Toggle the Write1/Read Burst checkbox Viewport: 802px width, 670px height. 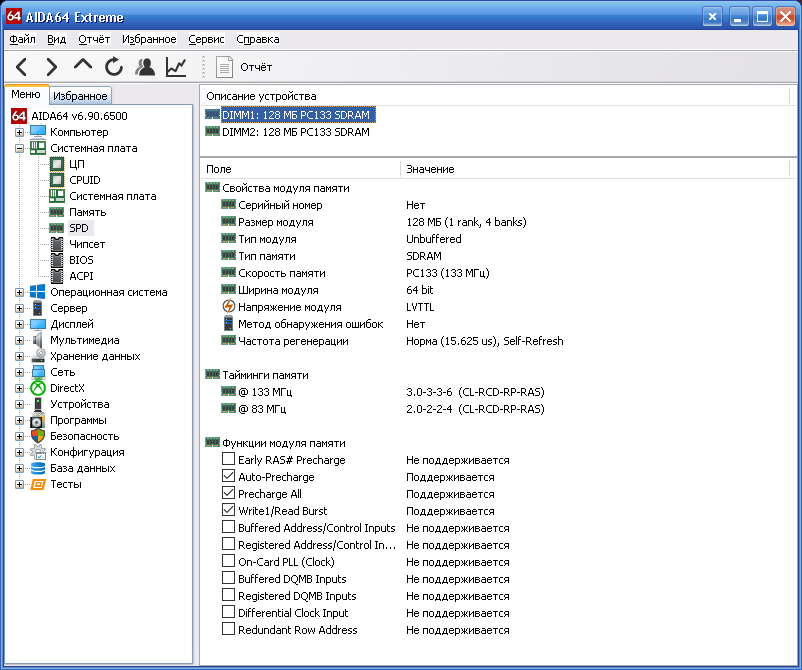coord(228,511)
